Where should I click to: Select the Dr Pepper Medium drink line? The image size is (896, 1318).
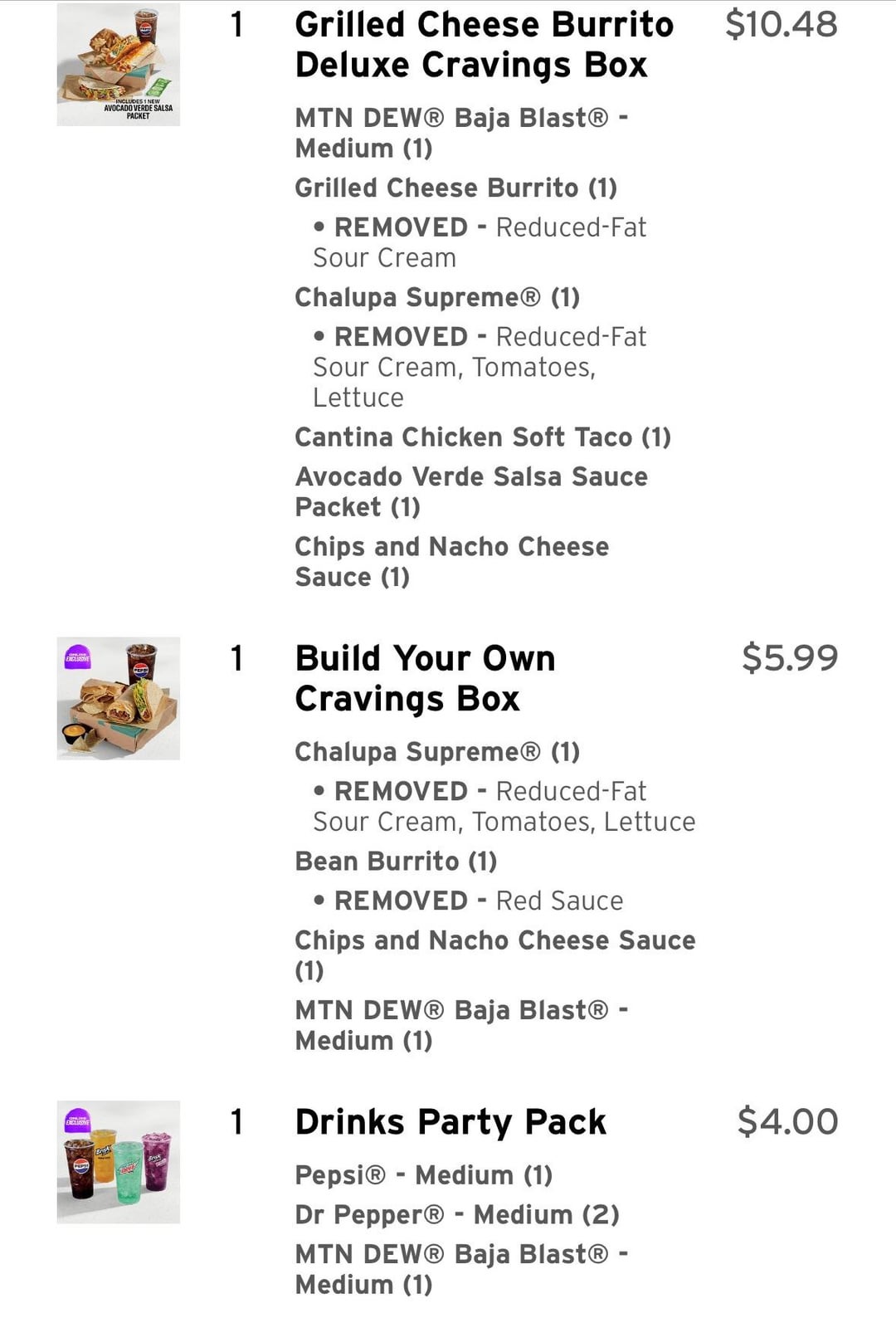(457, 1215)
